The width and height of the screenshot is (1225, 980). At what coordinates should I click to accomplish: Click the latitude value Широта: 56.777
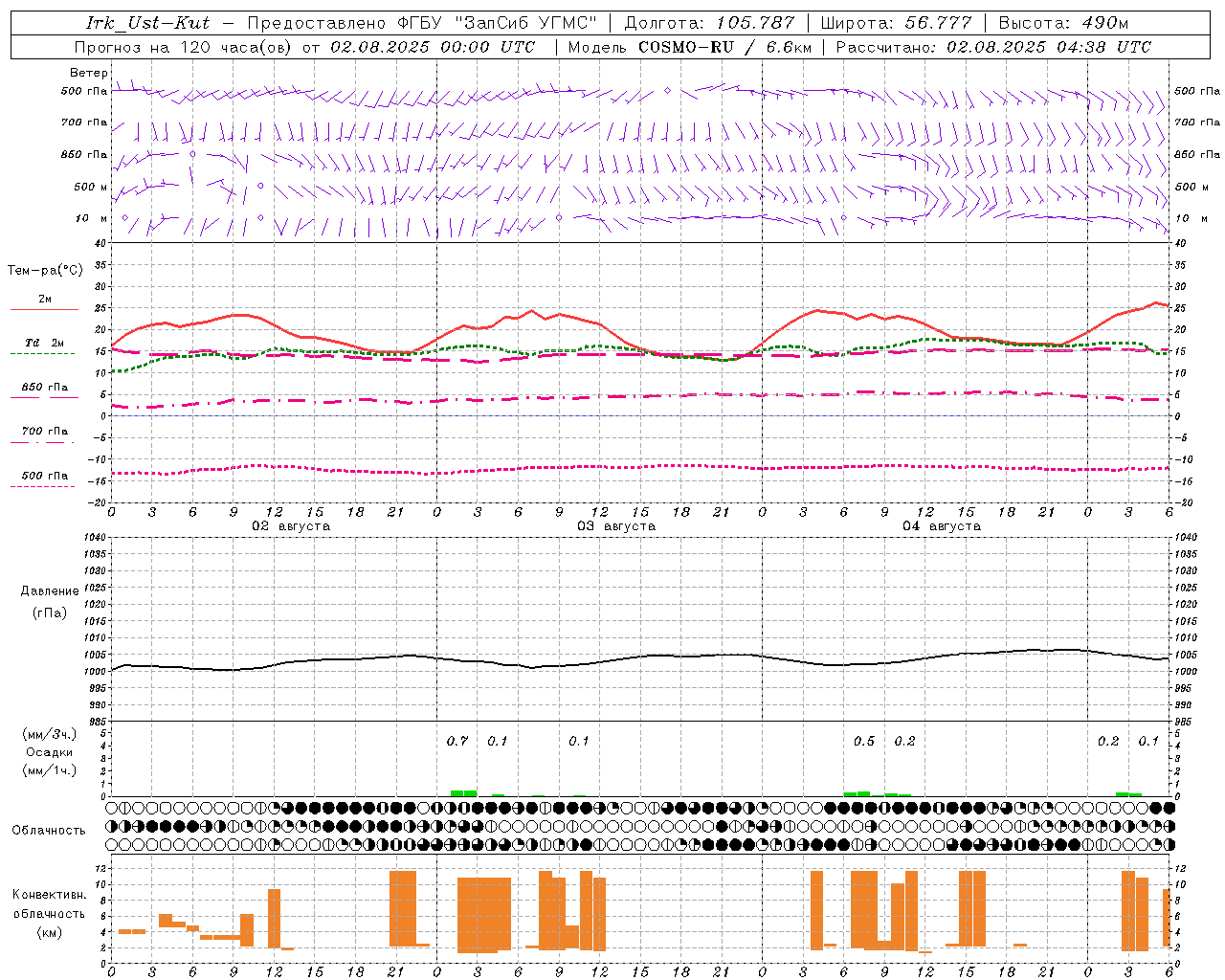point(896,23)
